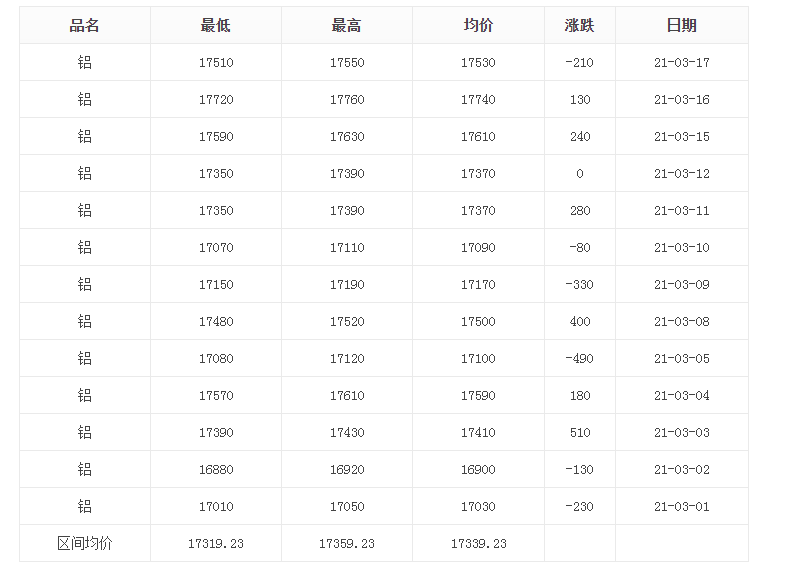Click the 最高 column header
Screen dimensions: 792x586
(x=346, y=25)
